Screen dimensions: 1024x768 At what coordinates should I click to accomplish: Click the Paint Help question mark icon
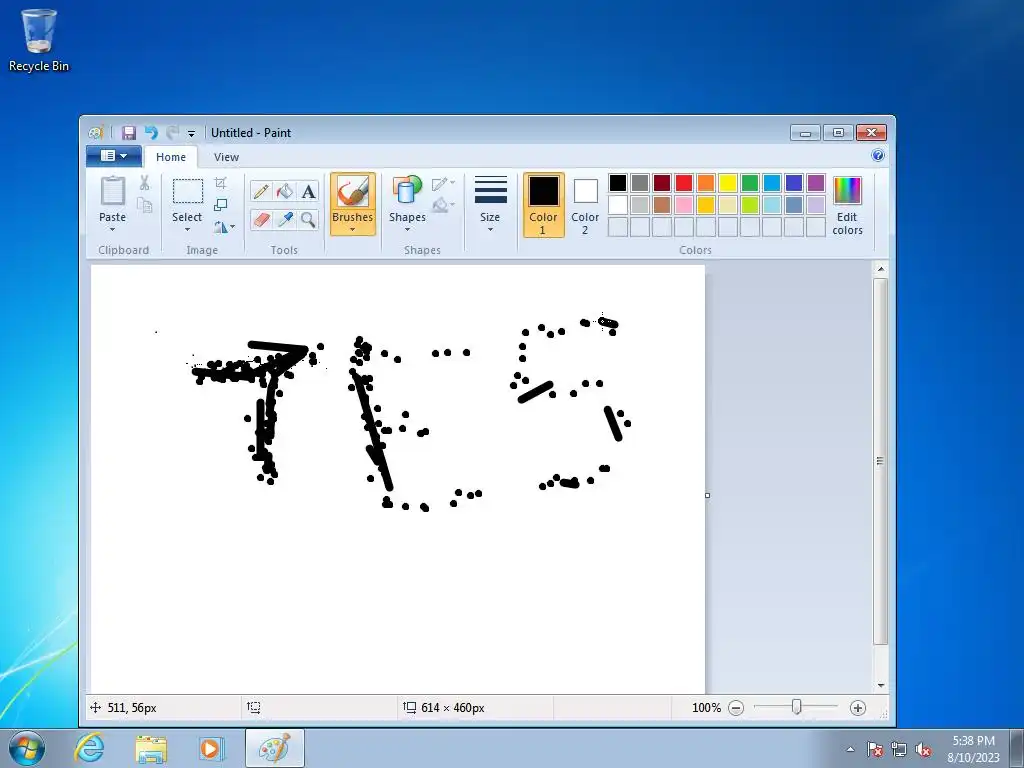coord(878,155)
